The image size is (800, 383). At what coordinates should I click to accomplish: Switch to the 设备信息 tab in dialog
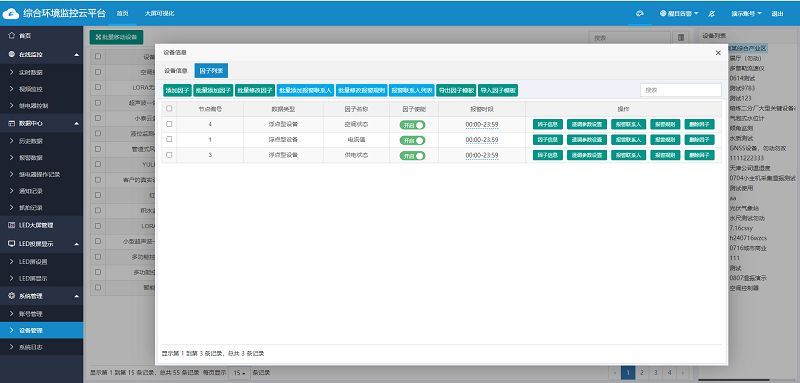coord(176,71)
